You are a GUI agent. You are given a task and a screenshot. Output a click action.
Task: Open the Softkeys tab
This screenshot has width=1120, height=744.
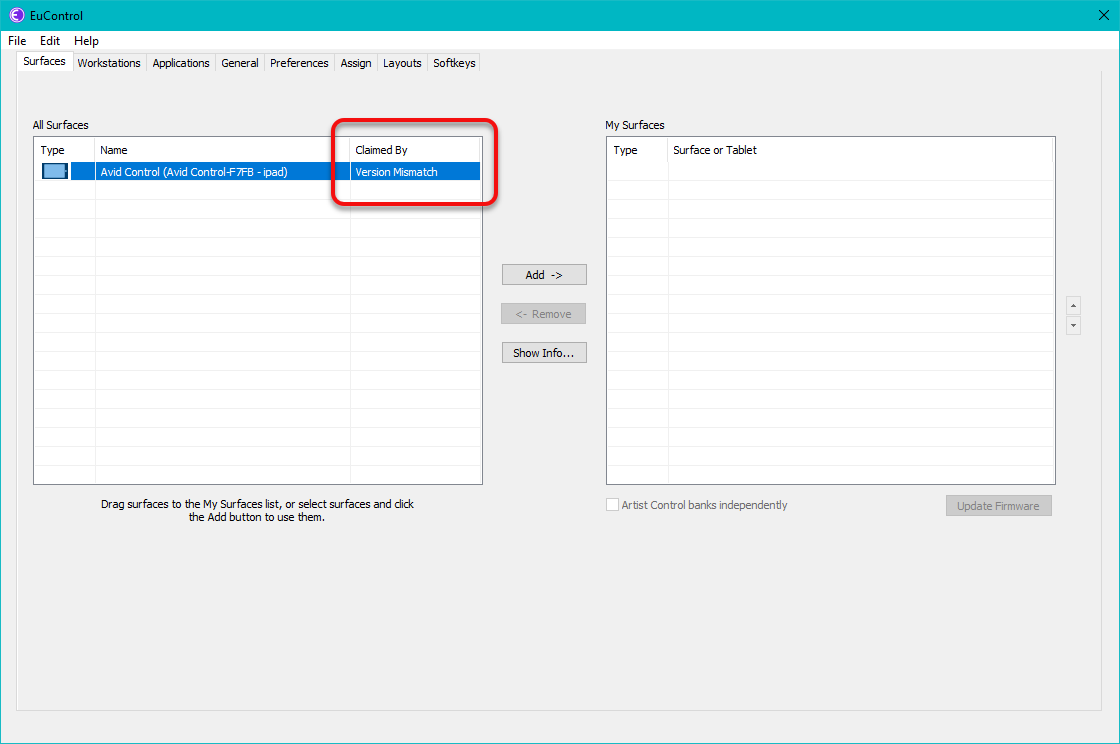[x=454, y=63]
